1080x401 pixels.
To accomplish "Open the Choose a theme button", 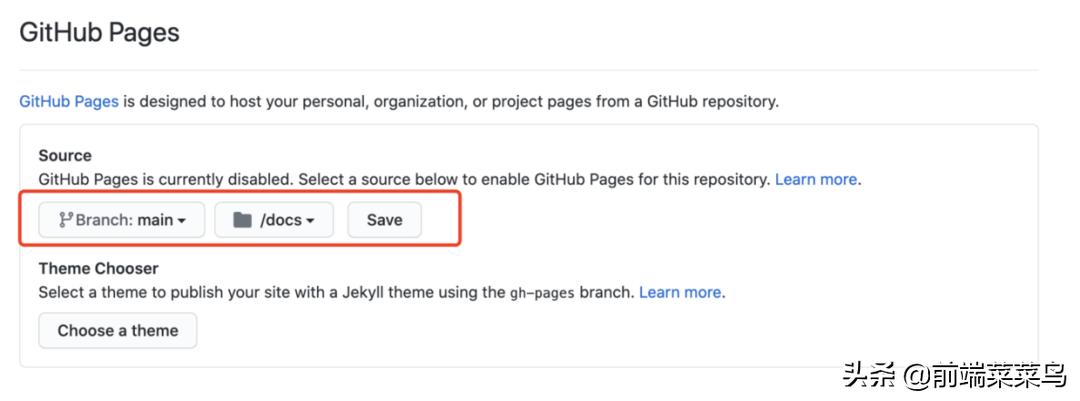I will pyautogui.click(x=118, y=330).
